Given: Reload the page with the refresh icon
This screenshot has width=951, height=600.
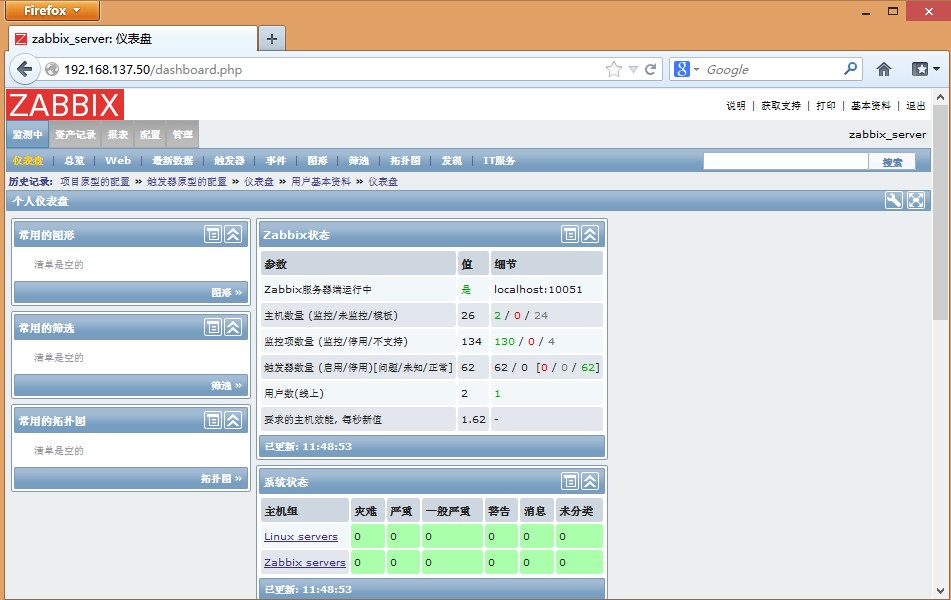Looking at the screenshot, I should pyautogui.click(x=650, y=69).
